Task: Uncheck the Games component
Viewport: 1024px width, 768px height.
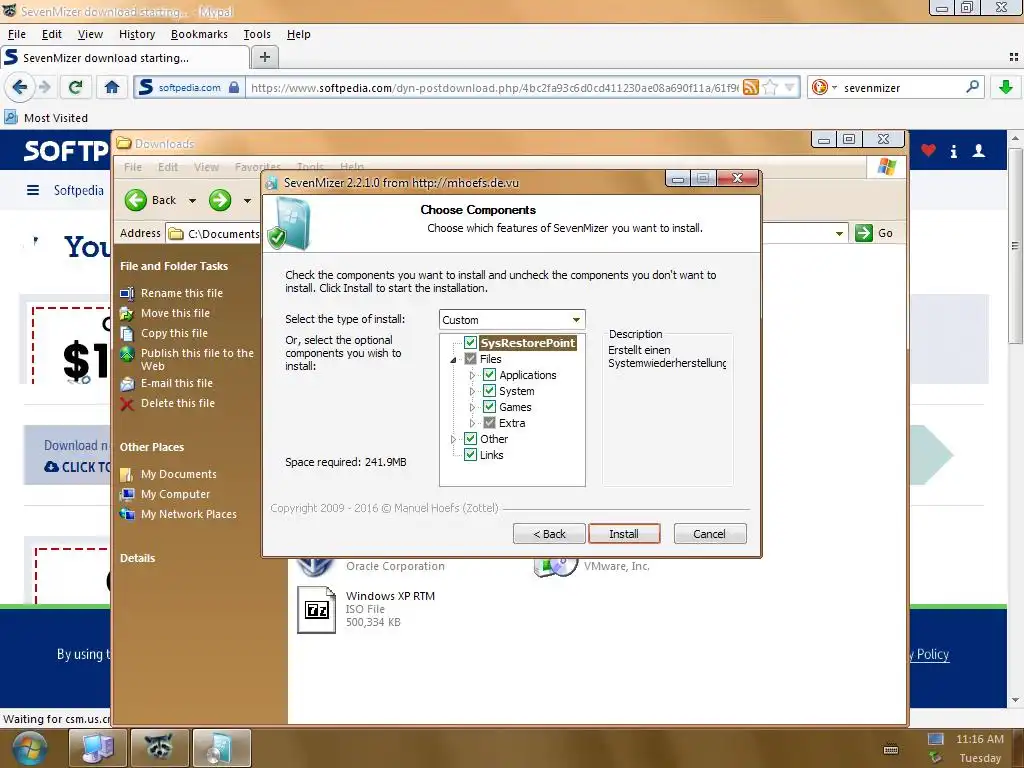Action: [x=489, y=407]
